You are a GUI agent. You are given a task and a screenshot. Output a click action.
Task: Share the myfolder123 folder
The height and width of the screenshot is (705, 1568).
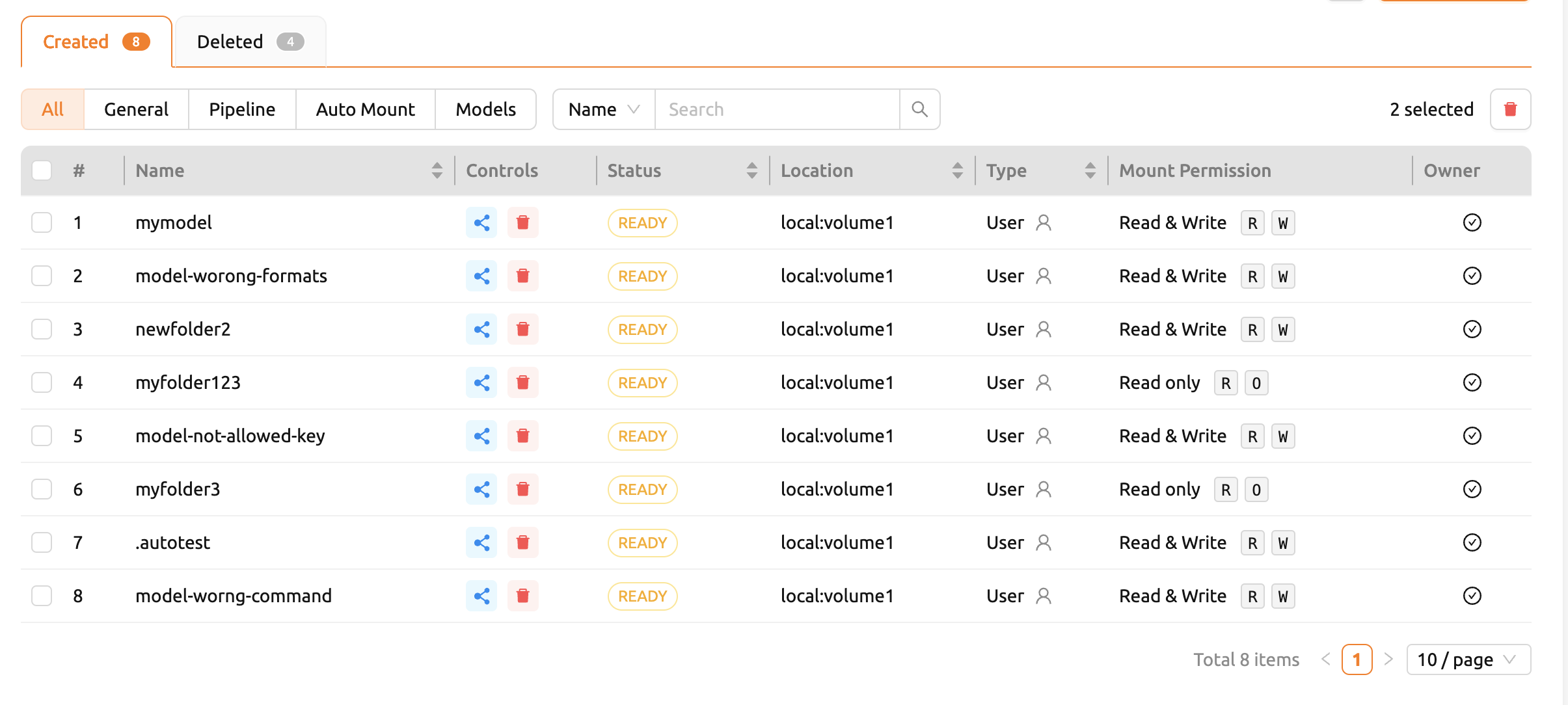pos(481,383)
